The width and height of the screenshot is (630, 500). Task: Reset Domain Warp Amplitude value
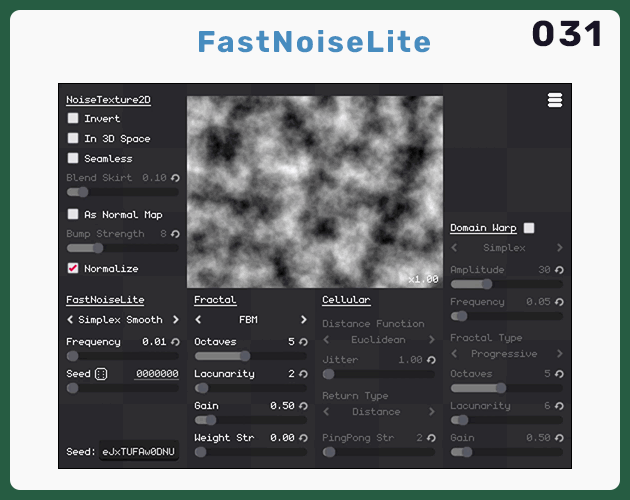coord(559,270)
